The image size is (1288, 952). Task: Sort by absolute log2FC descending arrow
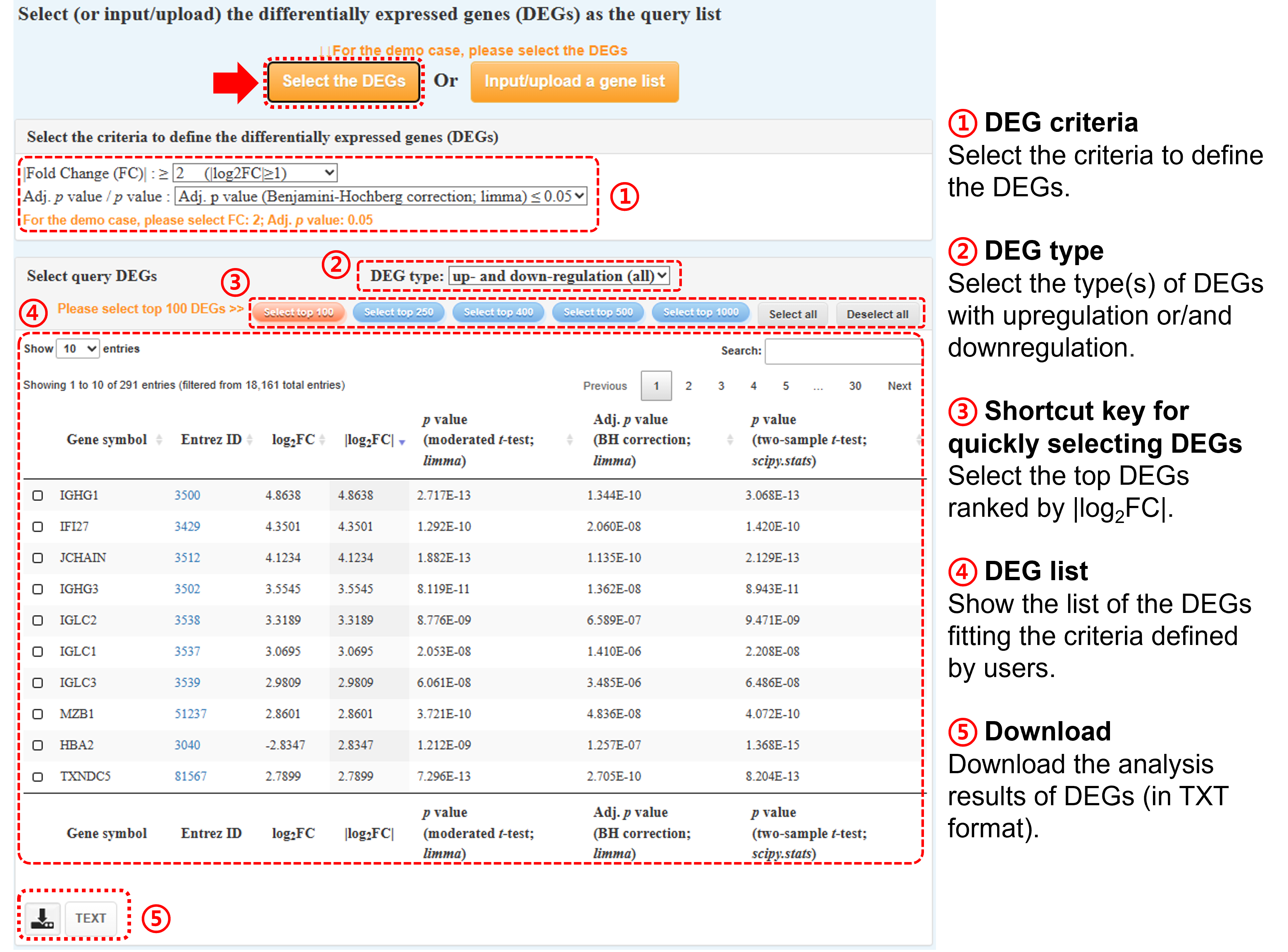(x=402, y=442)
